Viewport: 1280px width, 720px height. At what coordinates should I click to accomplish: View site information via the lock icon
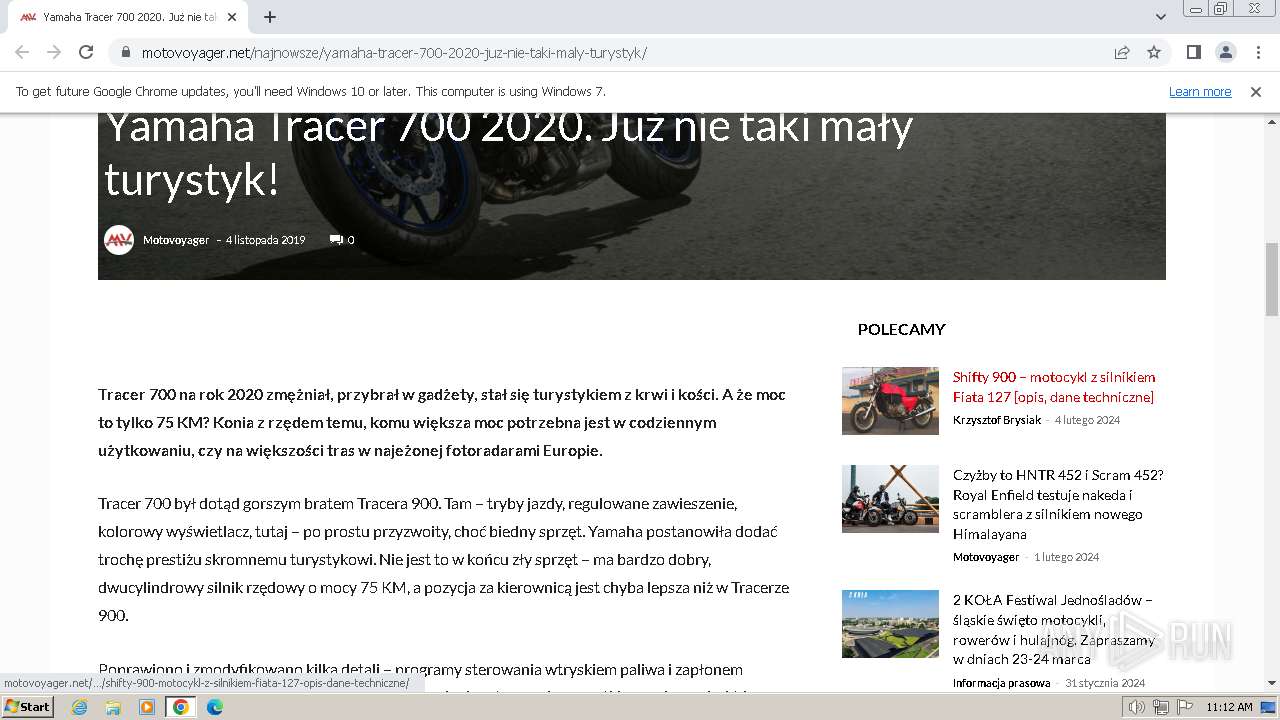(125, 52)
